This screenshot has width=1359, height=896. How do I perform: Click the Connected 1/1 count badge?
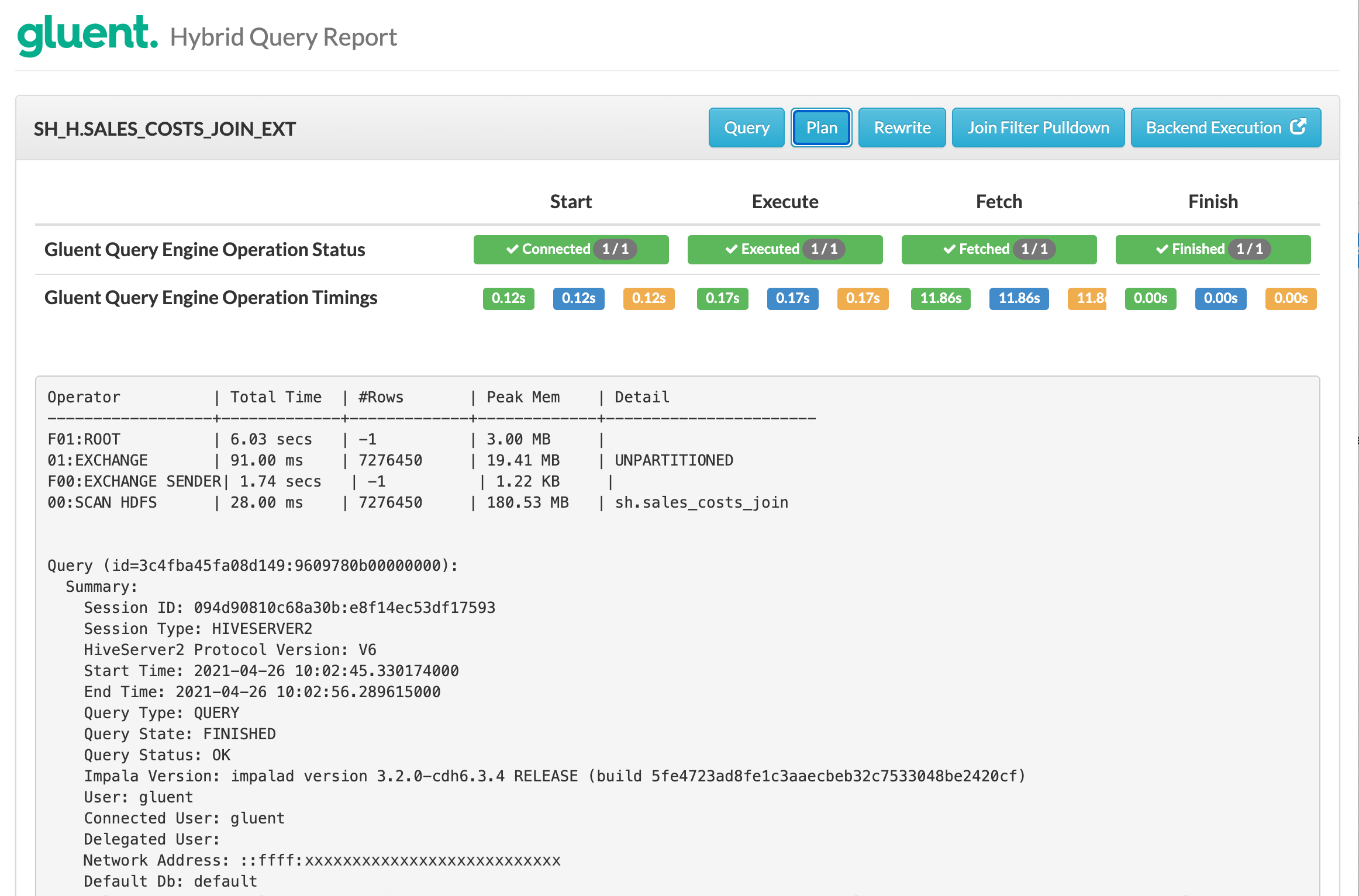pyautogui.click(x=615, y=249)
